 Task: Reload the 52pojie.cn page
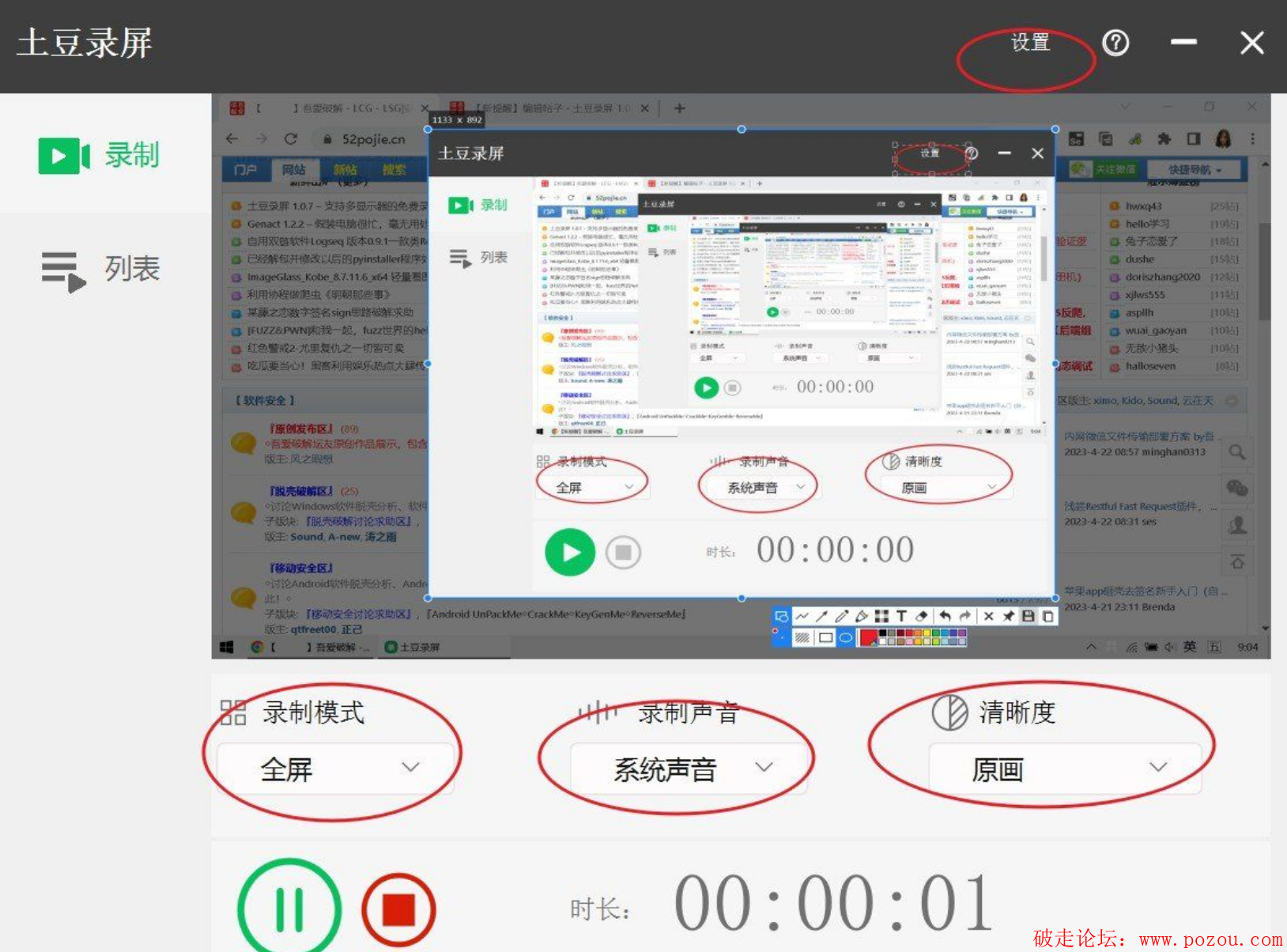point(291,139)
